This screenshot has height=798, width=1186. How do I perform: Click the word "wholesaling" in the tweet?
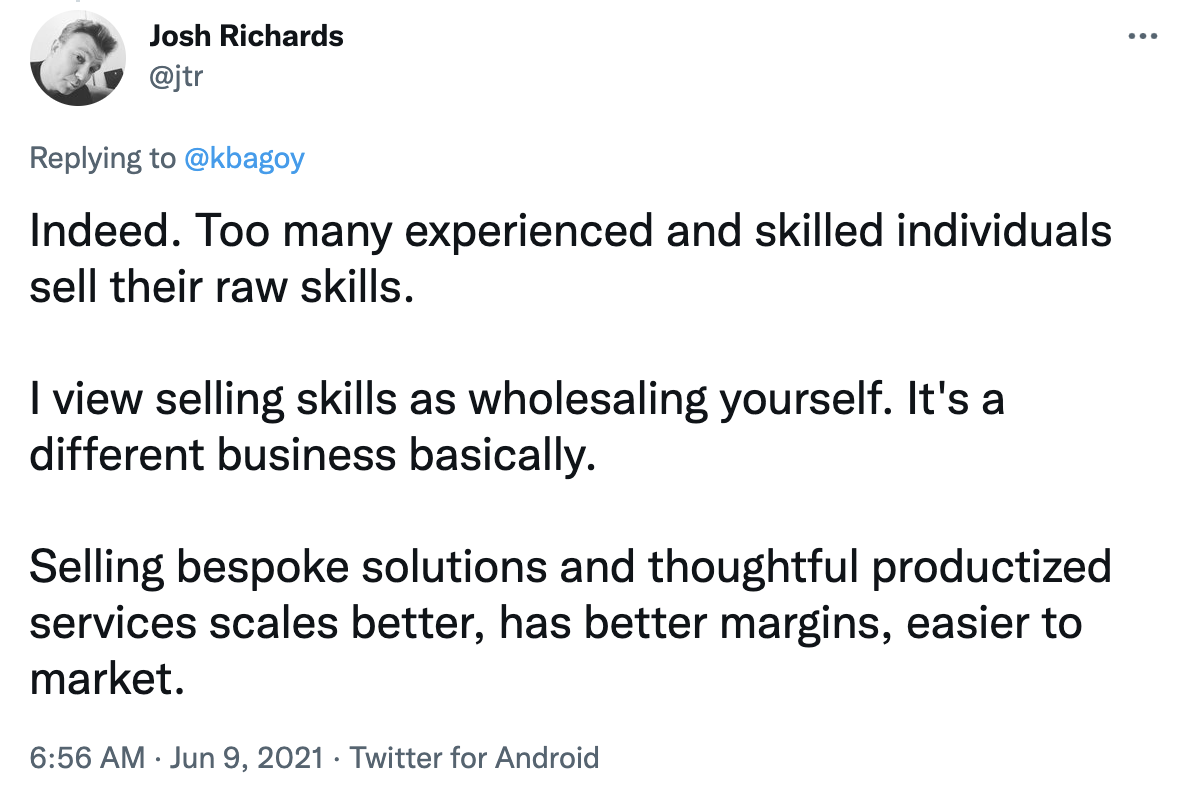point(588,399)
